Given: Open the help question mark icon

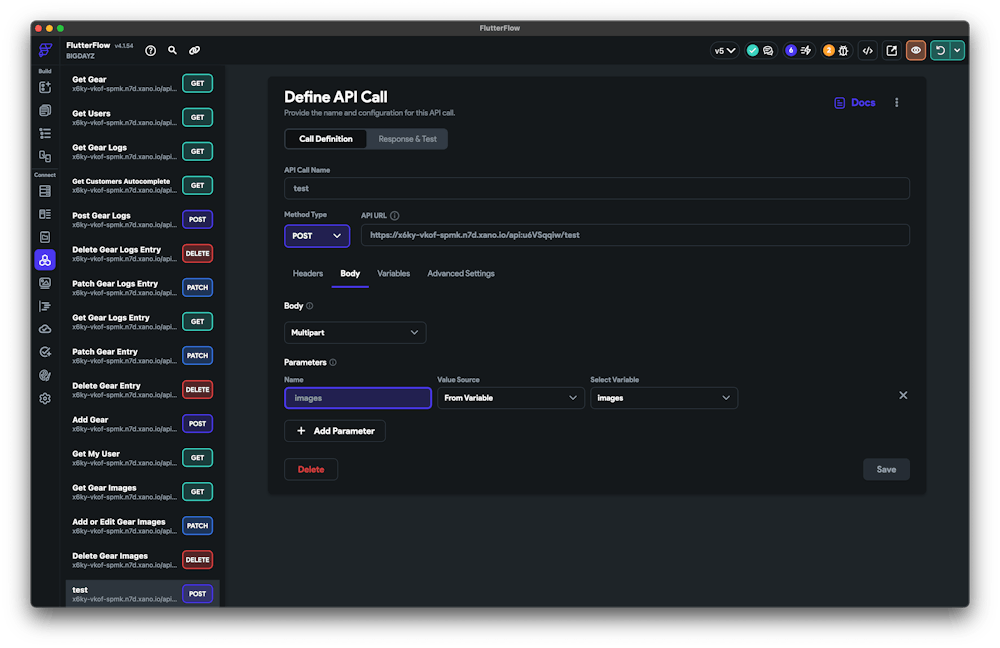Looking at the screenshot, I should tap(151, 50).
